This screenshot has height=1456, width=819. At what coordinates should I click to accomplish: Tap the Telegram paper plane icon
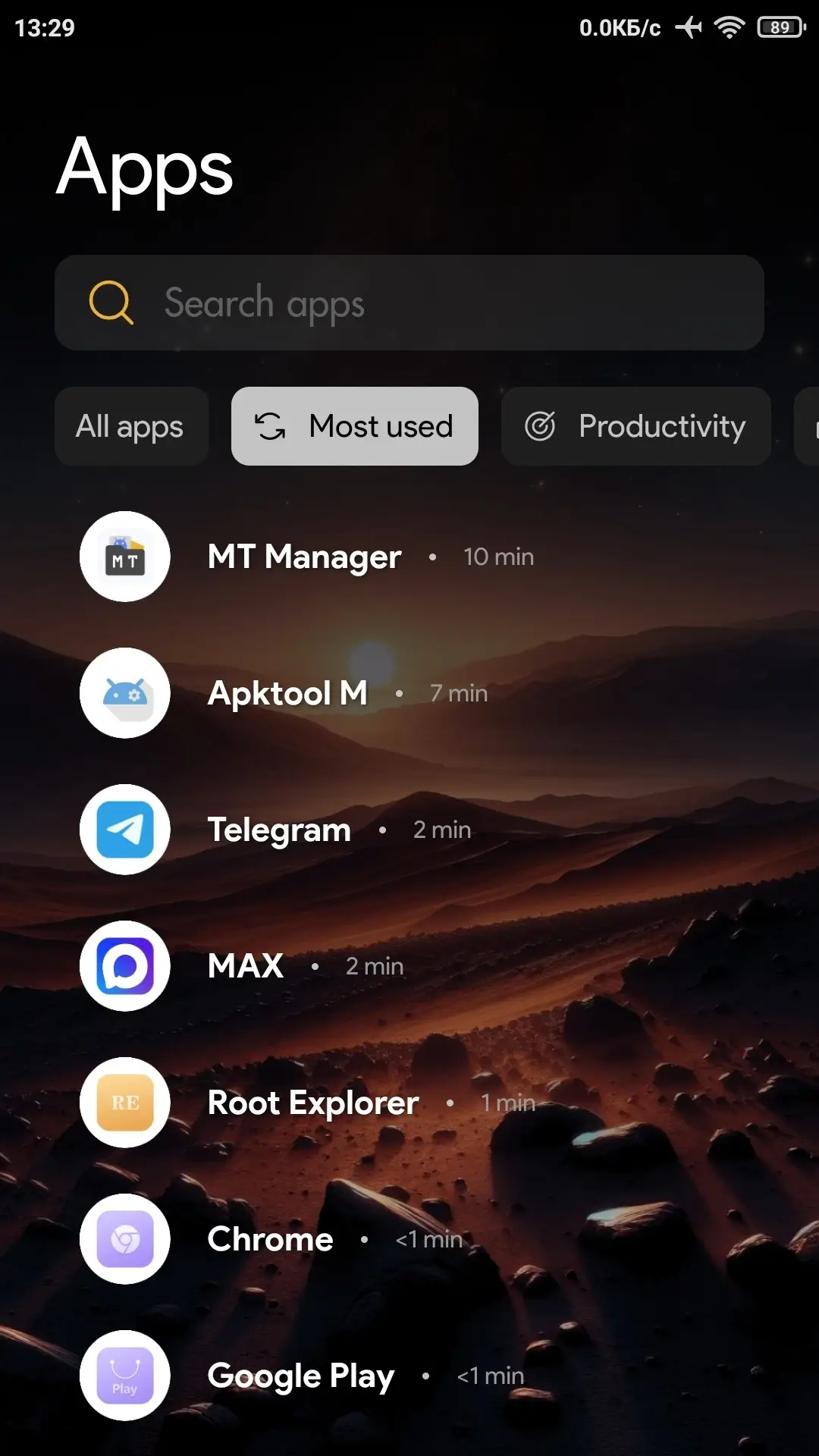click(x=125, y=830)
